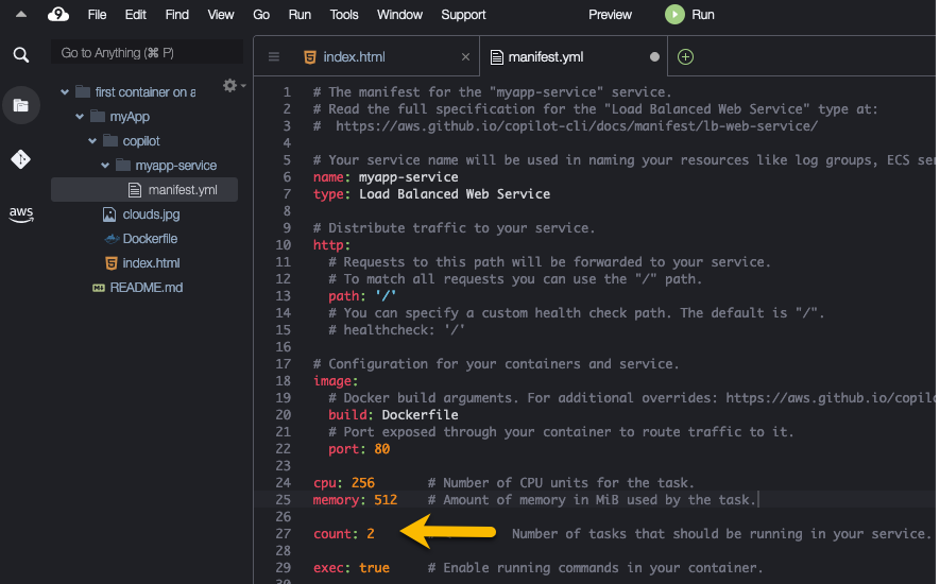
Task: Open the search panel magnifier icon
Action: [x=21, y=55]
